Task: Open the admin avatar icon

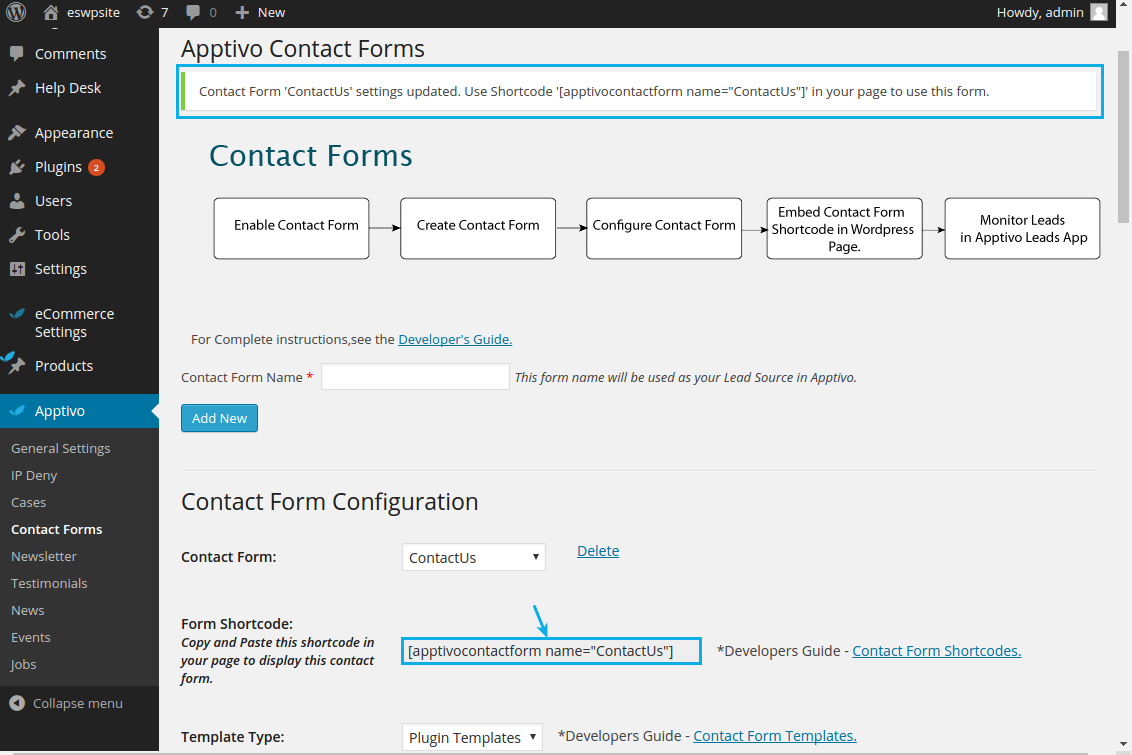Action: [x=1099, y=12]
